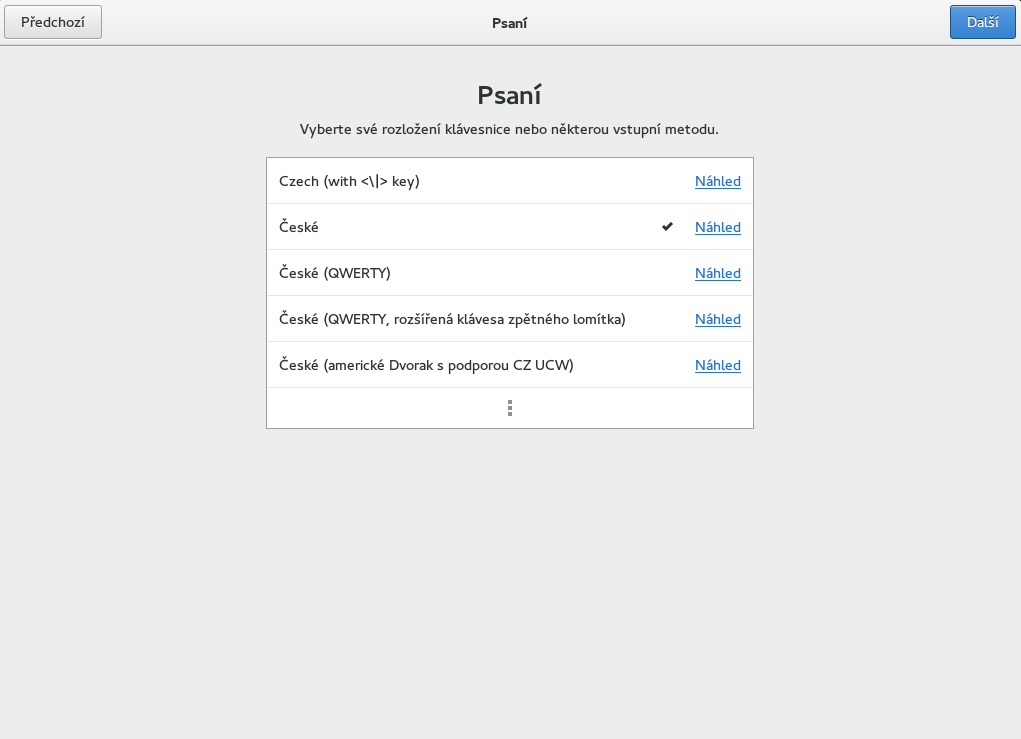The width and height of the screenshot is (1021, 739).
Task: Choose České (americké Dvorak s podporou CZ UCW)
Action: 426,365
